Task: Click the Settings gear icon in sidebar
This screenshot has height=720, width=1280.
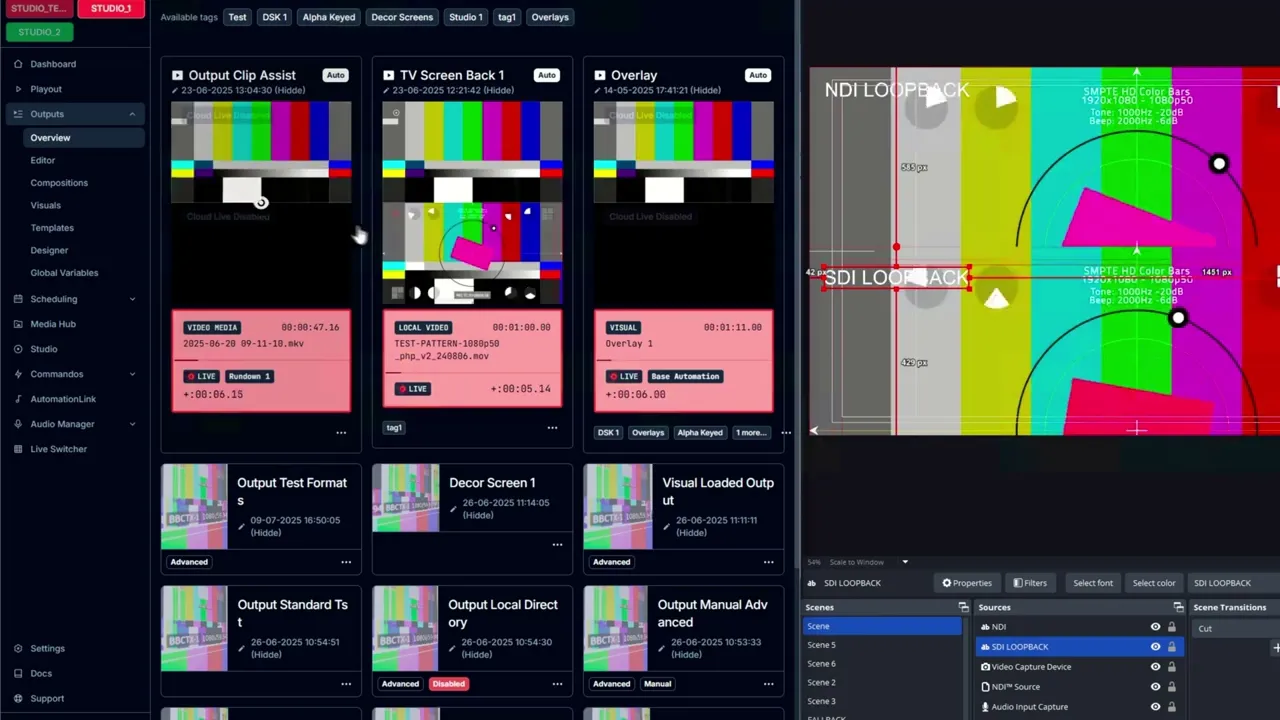Action: click(18, 648)
